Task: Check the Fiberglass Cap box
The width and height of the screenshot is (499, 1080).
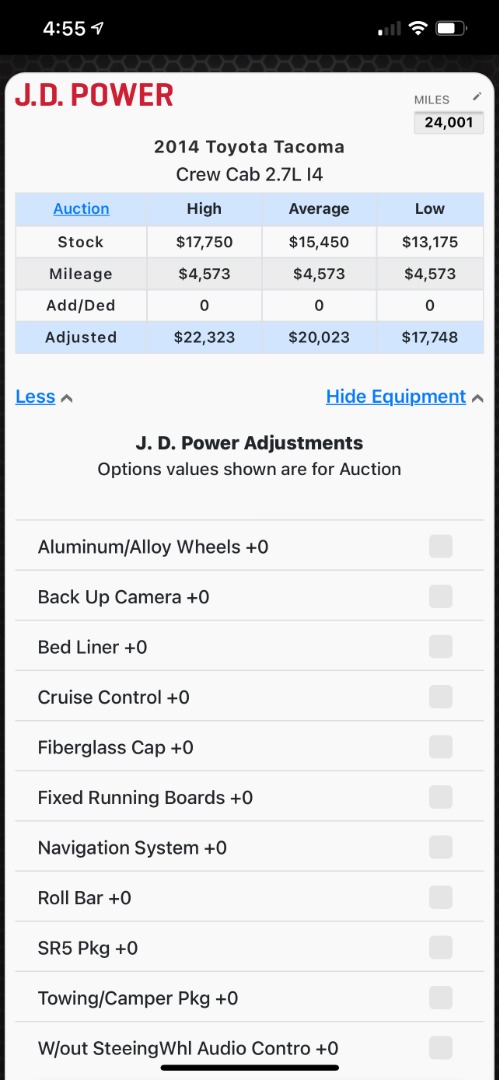Action: click(440, 747)
